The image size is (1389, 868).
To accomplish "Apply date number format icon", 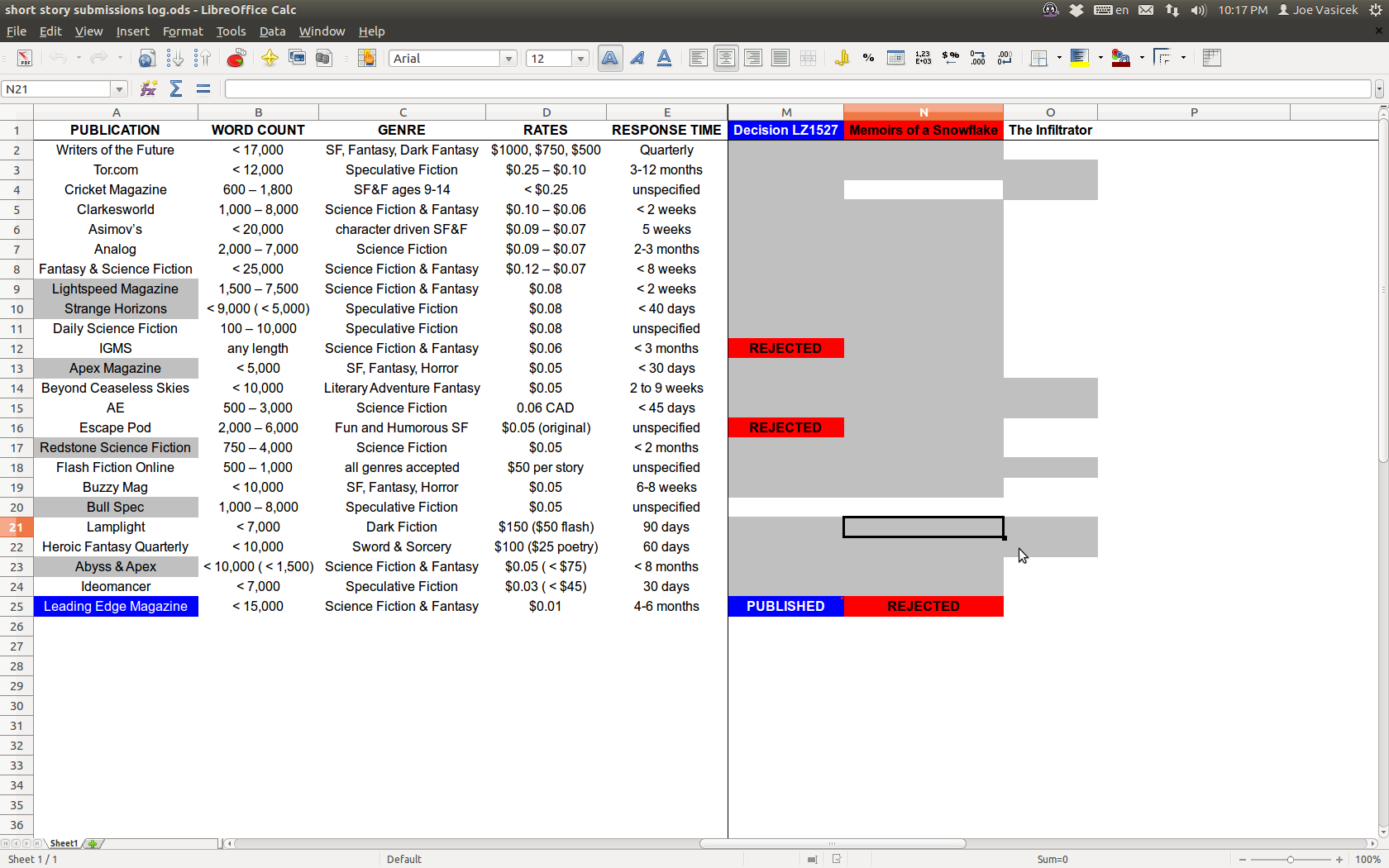I will [895, 58].
